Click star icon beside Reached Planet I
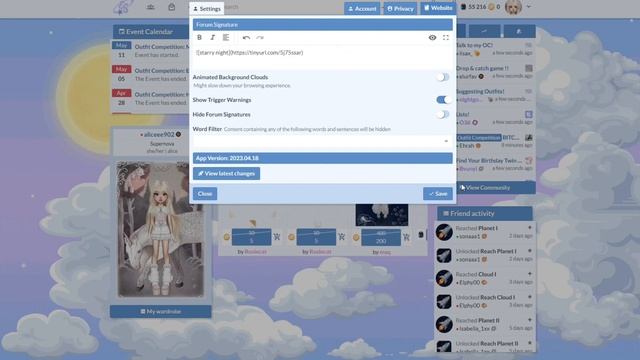The height and width of the screenshot is (360, 640). 530,228
